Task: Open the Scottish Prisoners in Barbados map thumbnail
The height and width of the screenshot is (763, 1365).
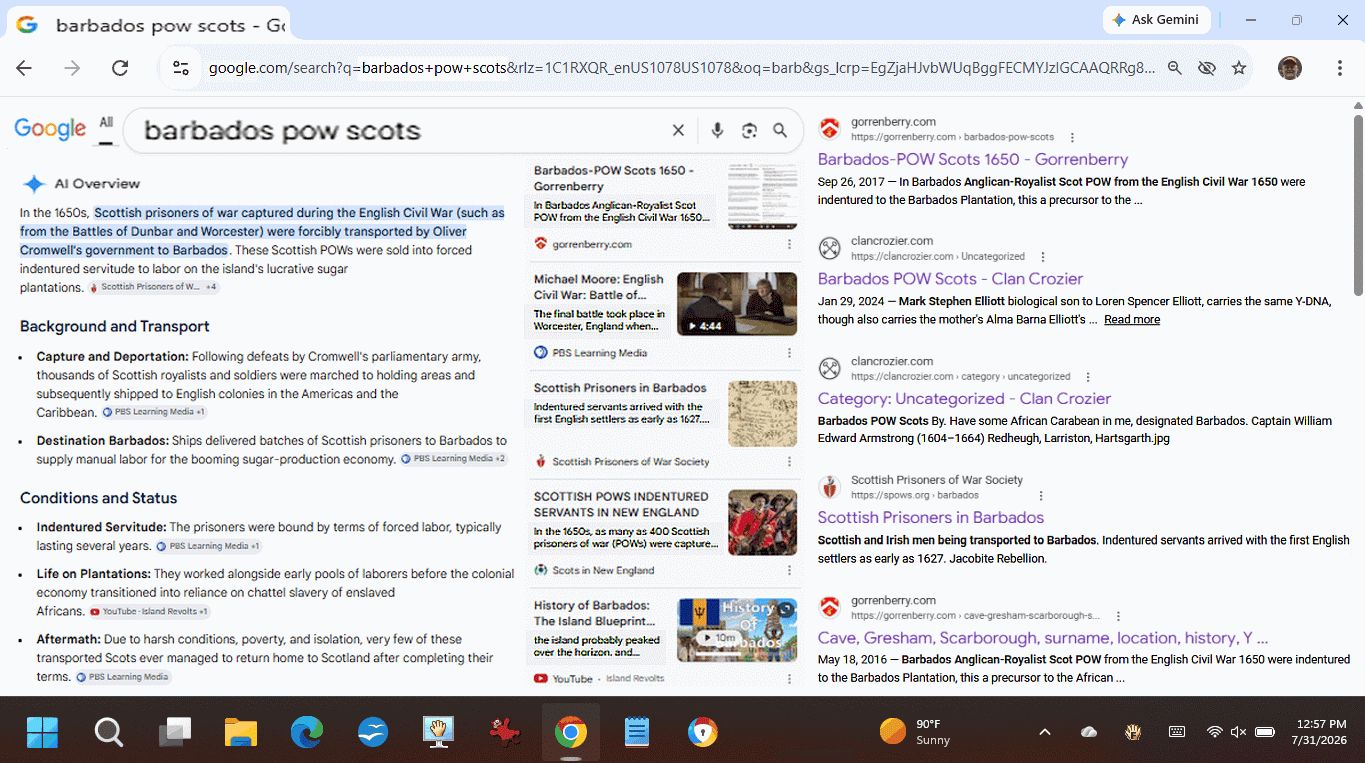Action: click(x=763, y=413)
